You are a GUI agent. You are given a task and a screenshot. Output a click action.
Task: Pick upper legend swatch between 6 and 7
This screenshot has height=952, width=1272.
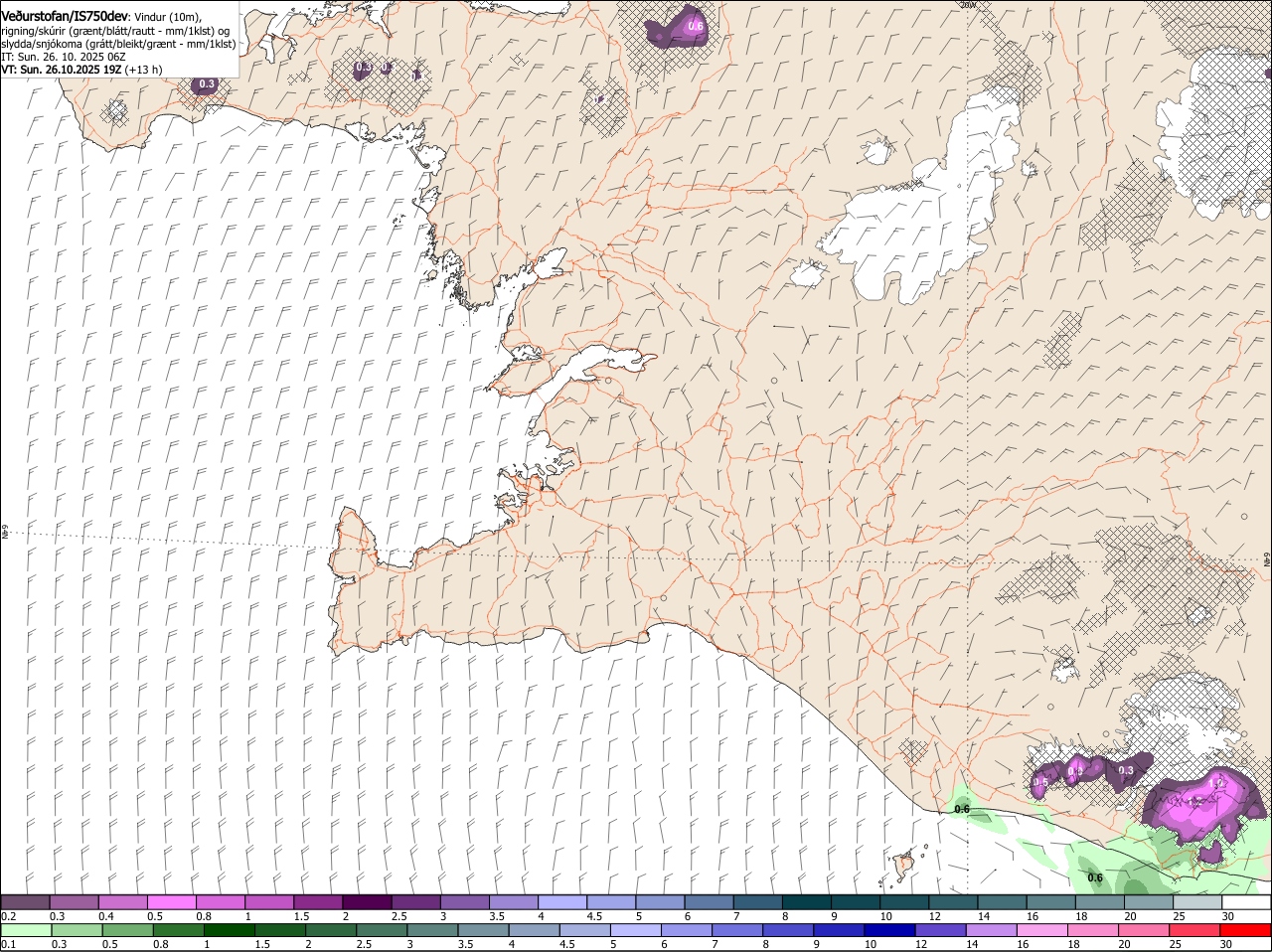coord(710,901)
